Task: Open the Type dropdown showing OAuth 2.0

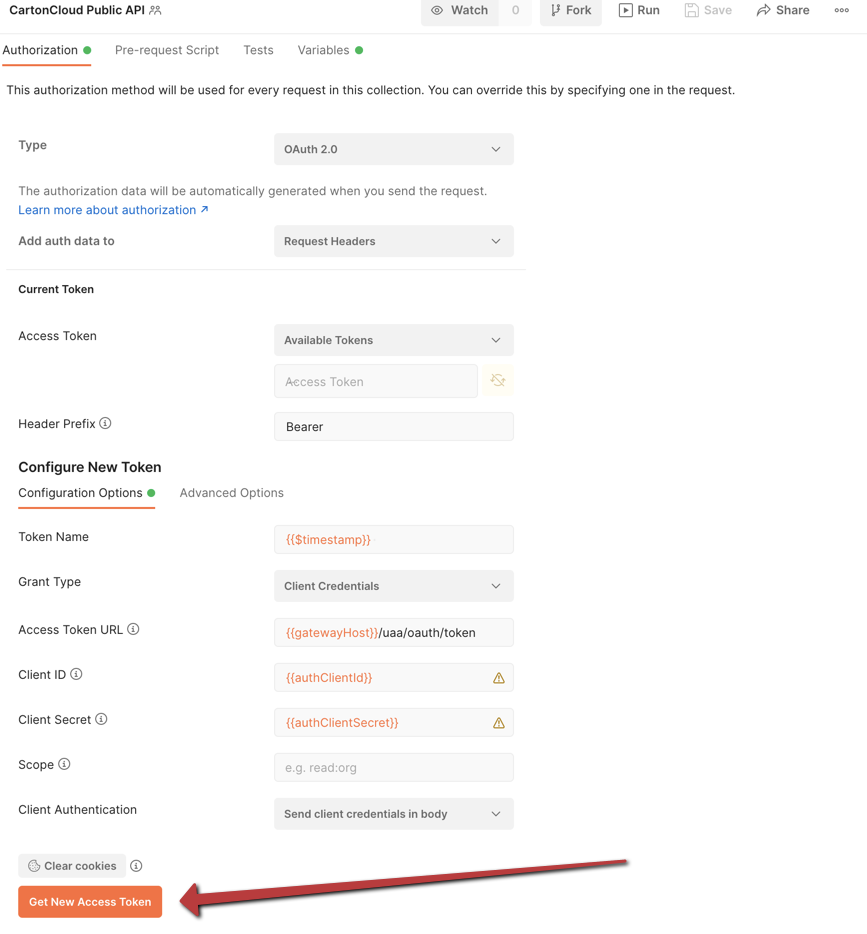Action: click(x=393, y=148)
